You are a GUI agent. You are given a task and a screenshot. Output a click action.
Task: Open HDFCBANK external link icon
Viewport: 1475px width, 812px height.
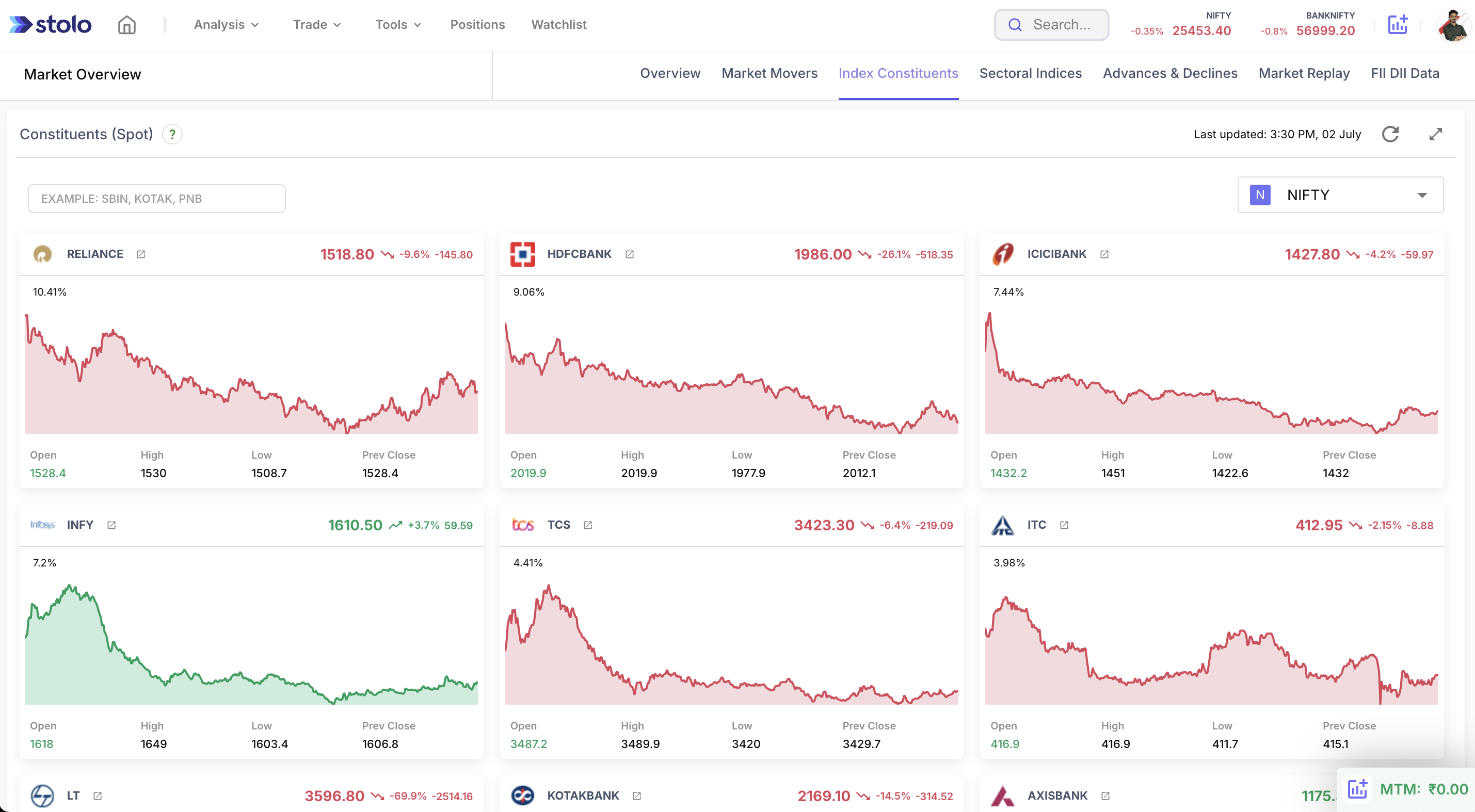(x=629, y=254)
